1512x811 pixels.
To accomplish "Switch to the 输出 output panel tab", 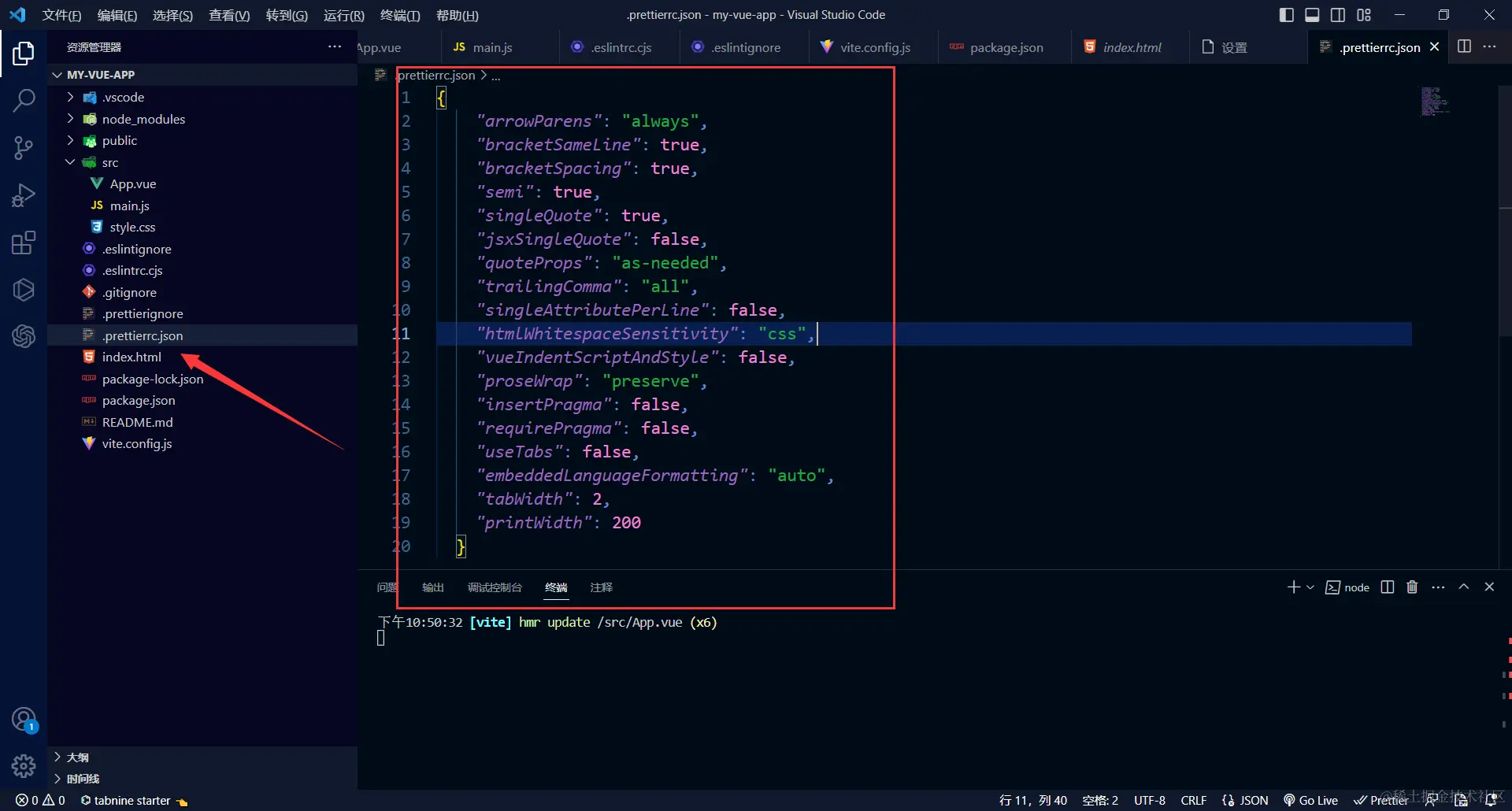I will point(432,587).
